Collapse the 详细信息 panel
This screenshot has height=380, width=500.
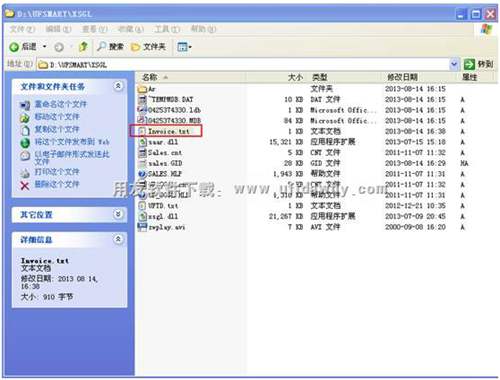coord(118,239)
